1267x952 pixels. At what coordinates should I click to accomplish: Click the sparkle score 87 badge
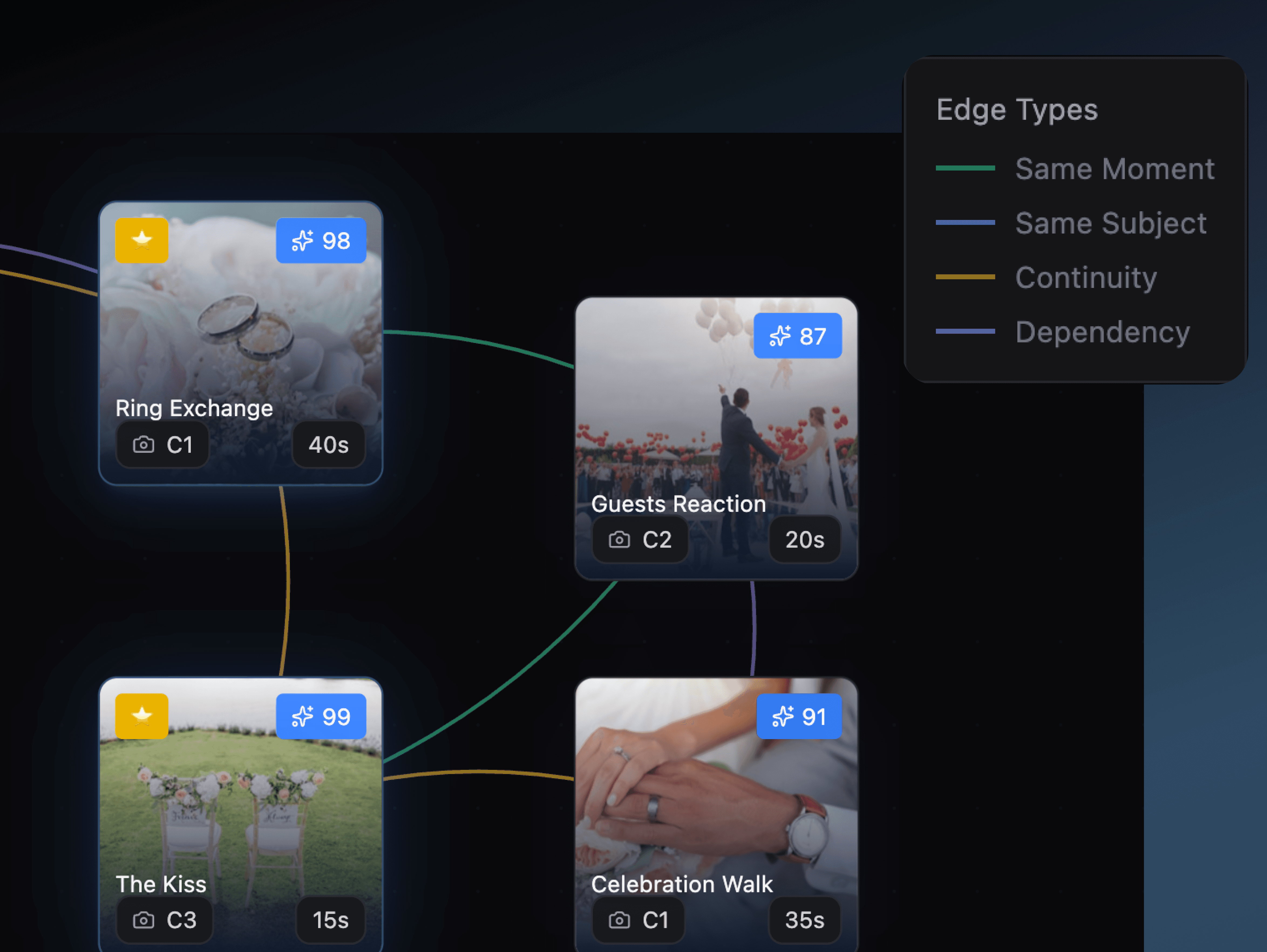pos(797,336)
